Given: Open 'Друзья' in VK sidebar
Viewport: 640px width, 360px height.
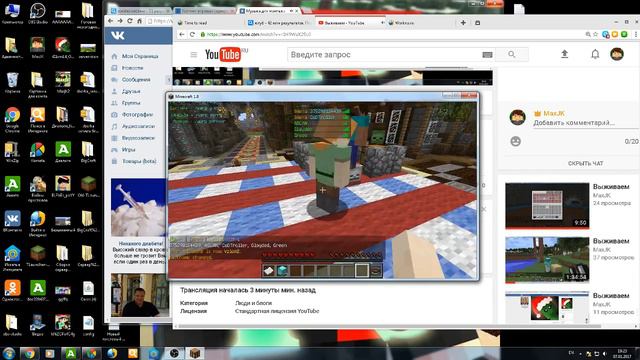Looking at the screenshot, I should pos(131,91).
